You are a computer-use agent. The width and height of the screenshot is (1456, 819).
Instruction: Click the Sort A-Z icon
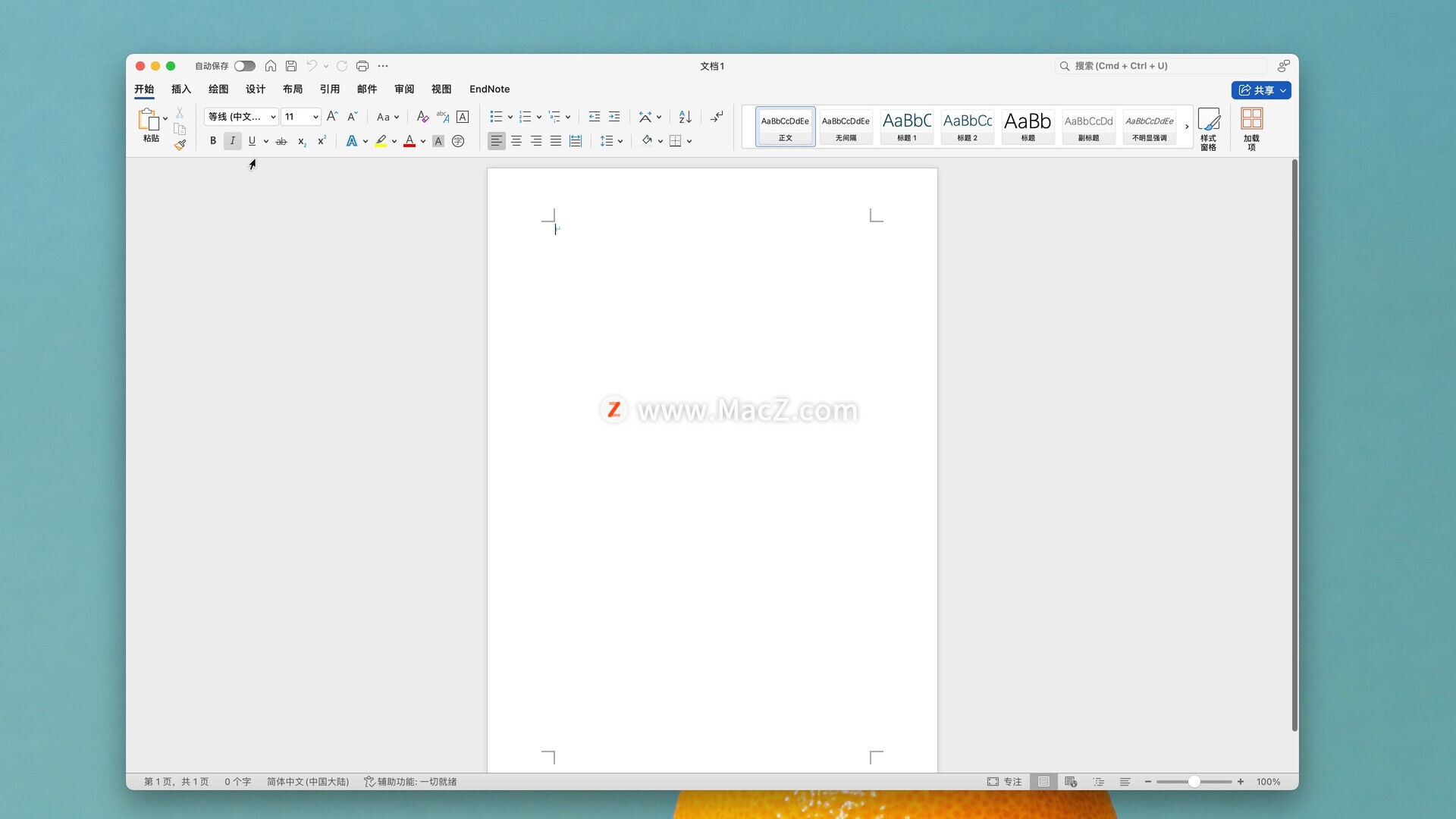tap(686, 117)
